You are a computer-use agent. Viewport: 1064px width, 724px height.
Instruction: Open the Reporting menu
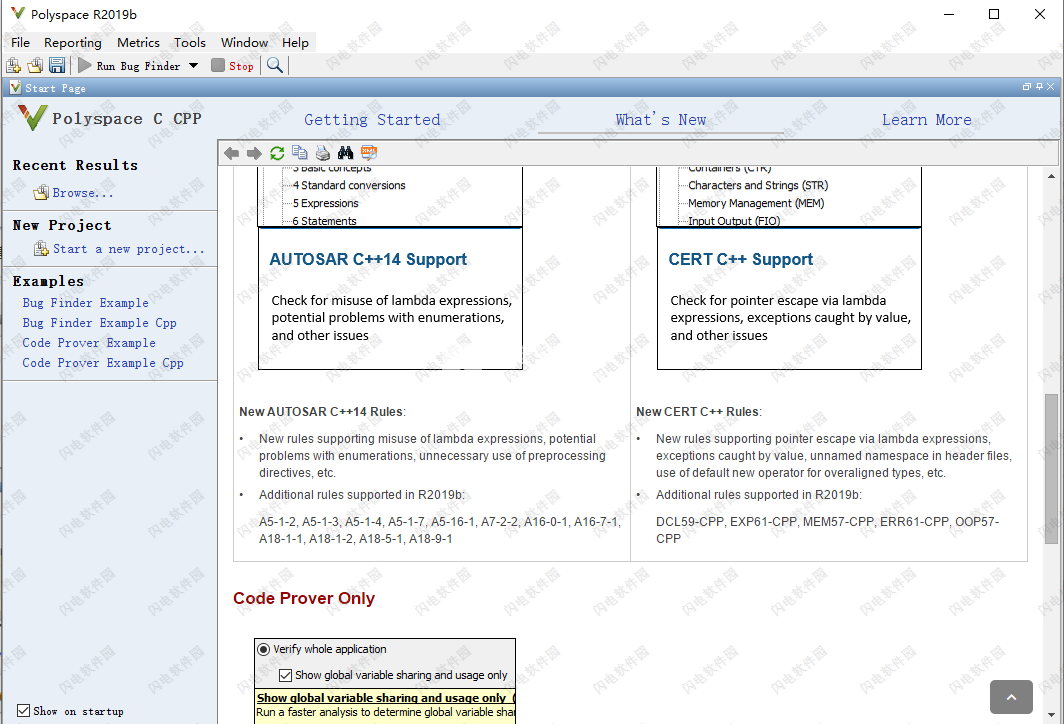73,42
